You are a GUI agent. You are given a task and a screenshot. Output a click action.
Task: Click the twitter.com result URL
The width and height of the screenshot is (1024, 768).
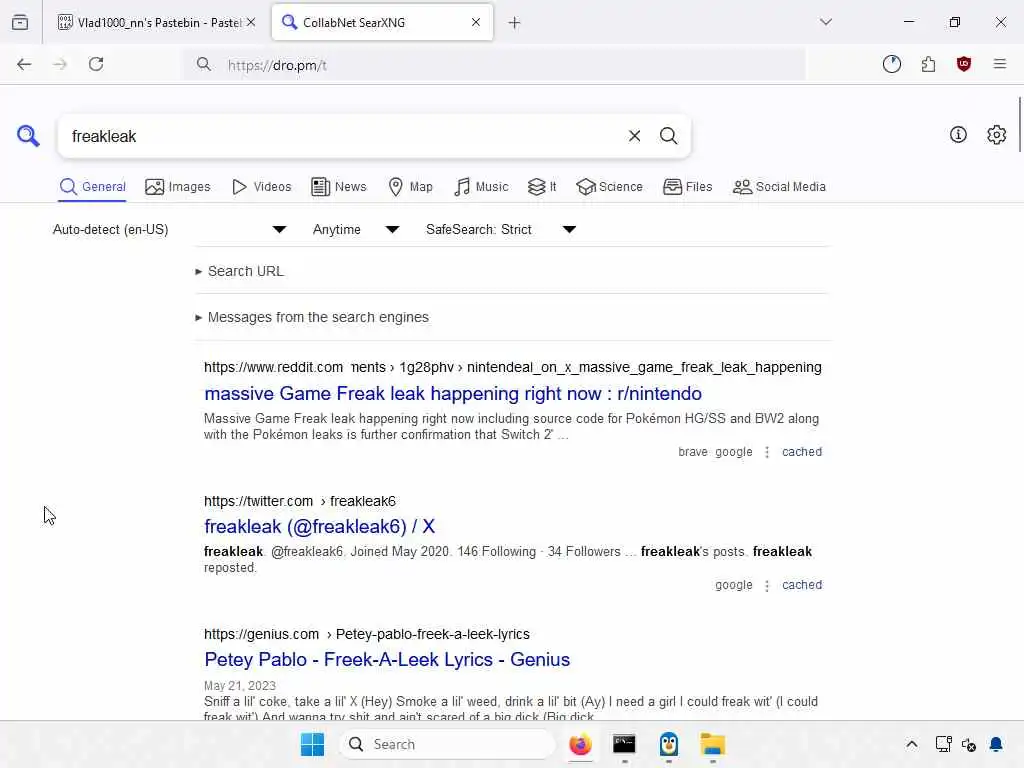[300, 501]
